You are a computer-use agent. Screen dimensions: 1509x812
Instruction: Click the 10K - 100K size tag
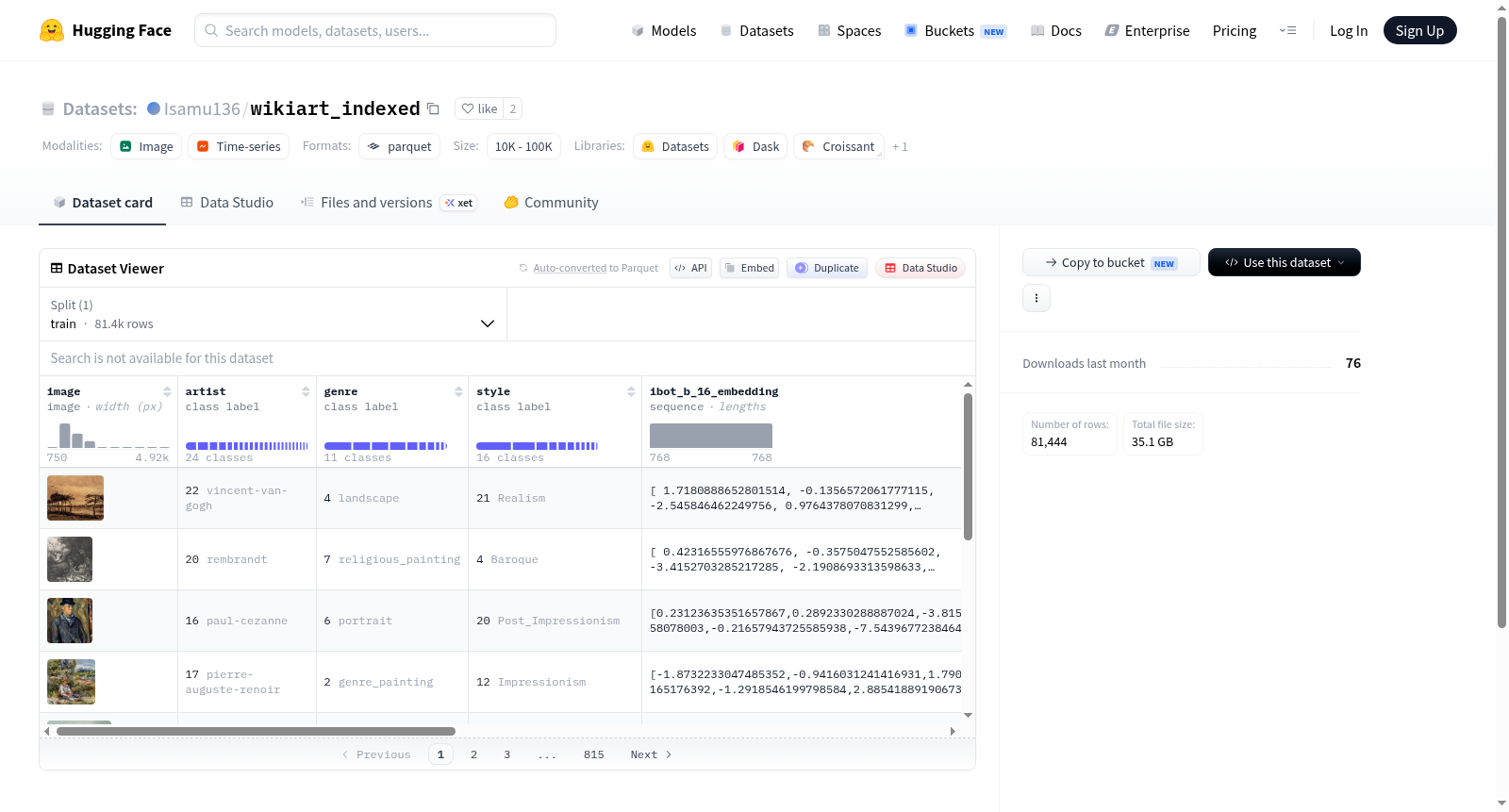coord(523,146)
